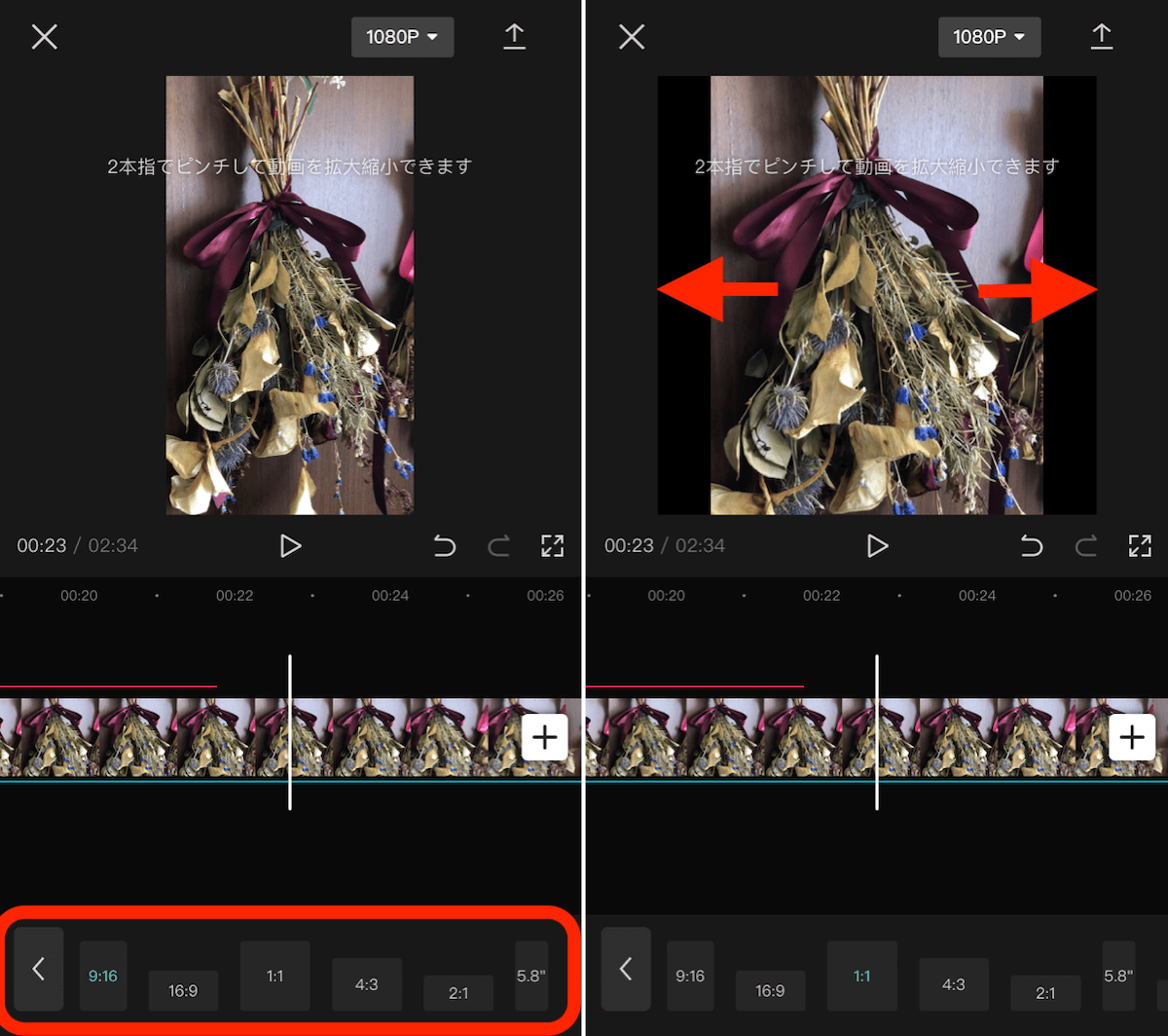Undo the last edit in right screen
The height and width of the screenshot is (1036, 1168).
click(1032, 546)
